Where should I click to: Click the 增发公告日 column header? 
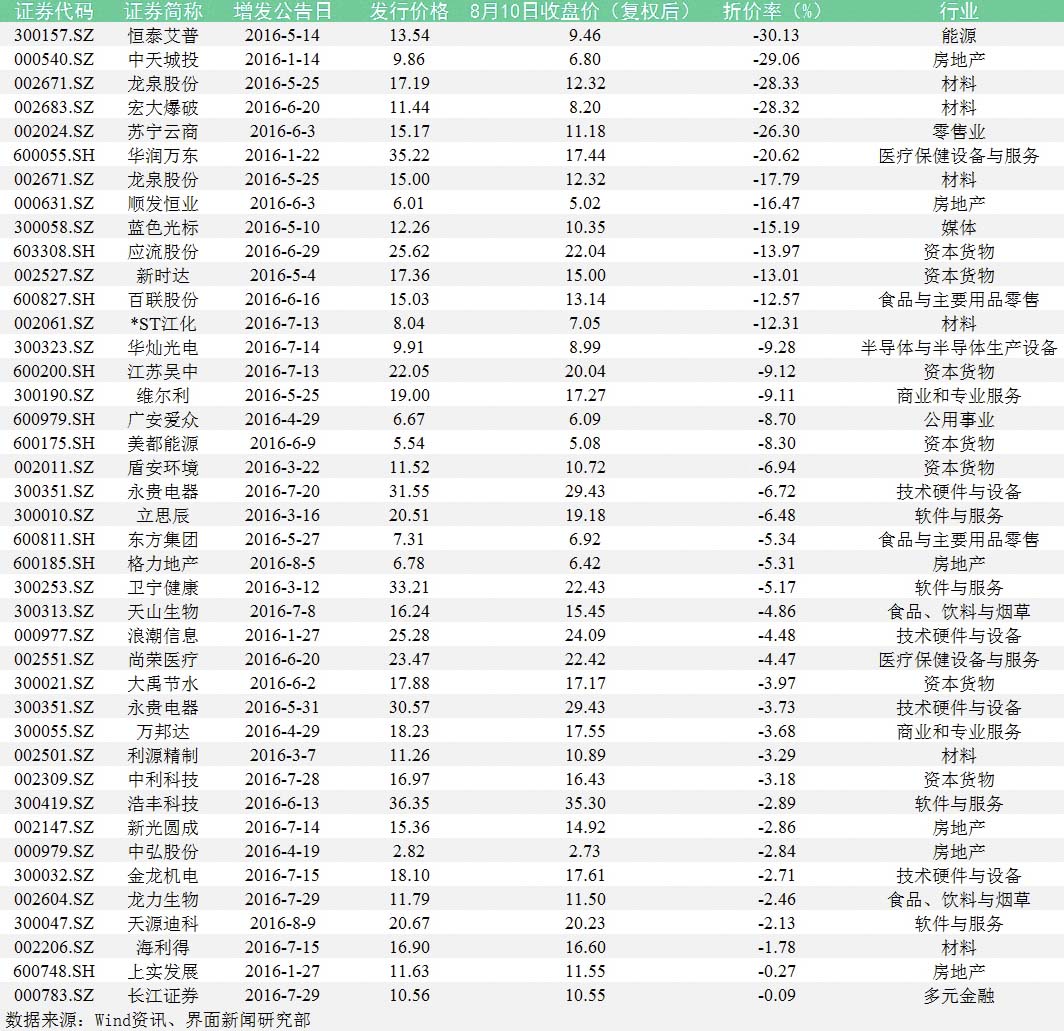[x=282, y=11]
